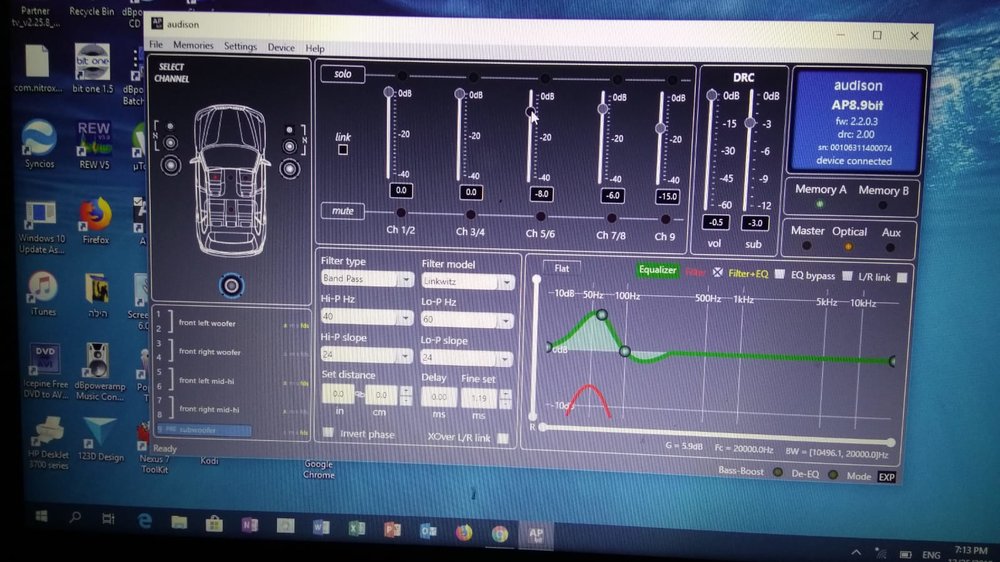1000x562 pixels.
Task: Open PowerPoint from the taskbar
Action: [x=392, y=529]
